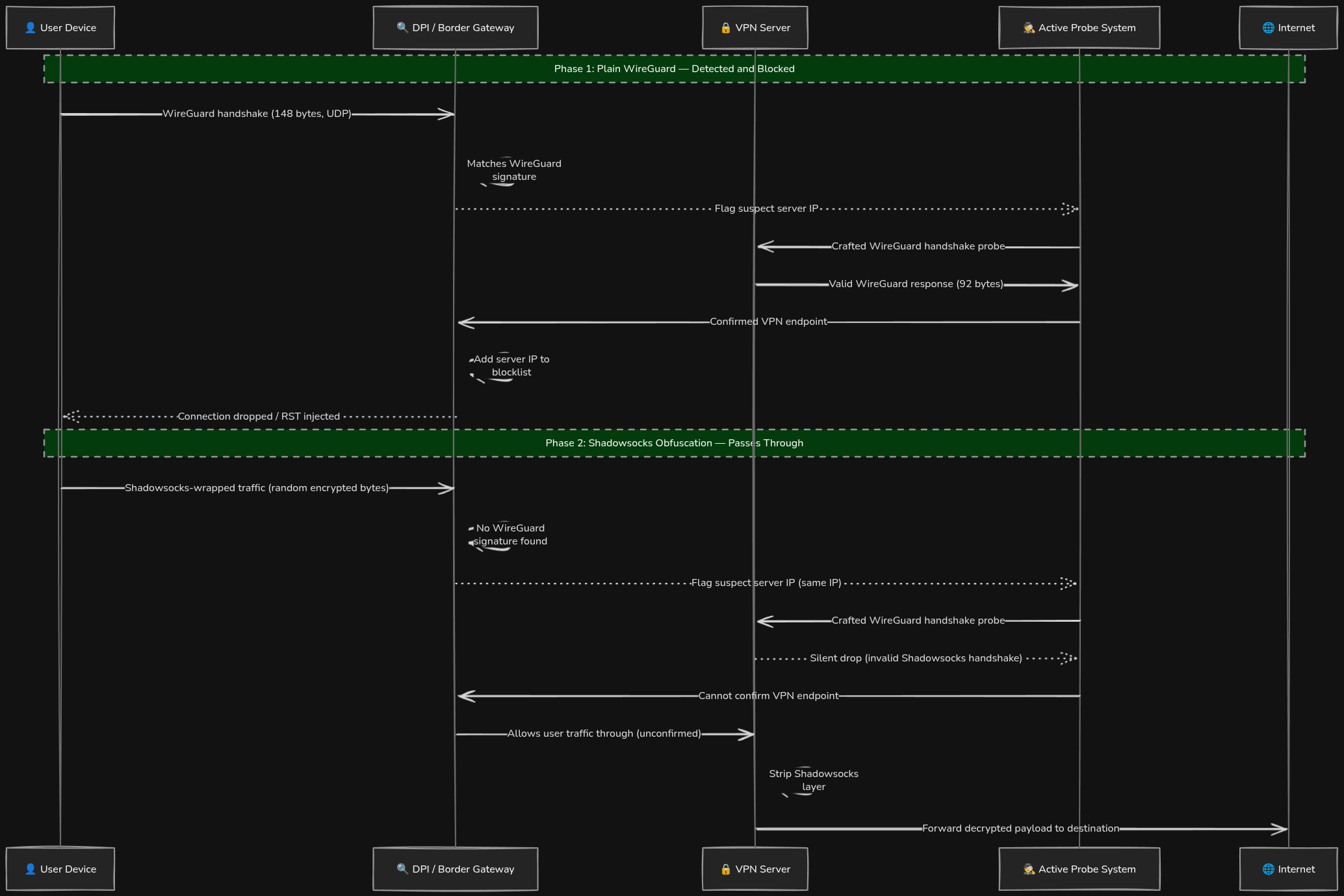The height and width of the screenshot is (896, 1344).
Task: Click 'Forward decrypted payload to destination' label
Action: (x=1021, y=828)
